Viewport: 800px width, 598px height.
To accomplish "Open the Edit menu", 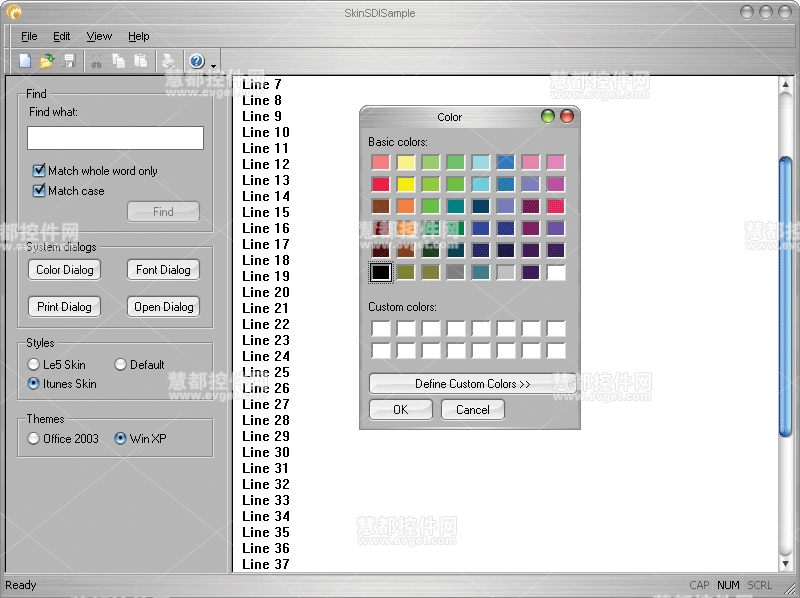I will tap(62, 36).
